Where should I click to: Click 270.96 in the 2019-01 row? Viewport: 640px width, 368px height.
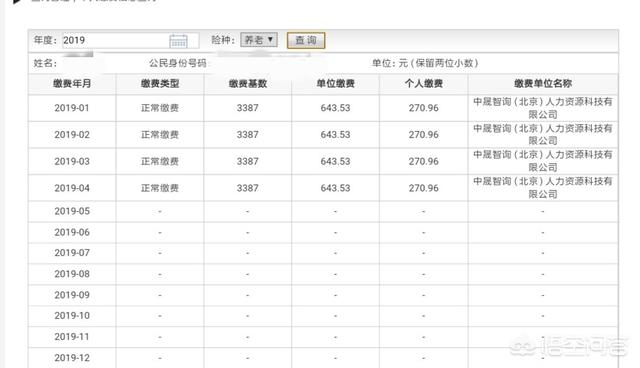tap(424, 108)
